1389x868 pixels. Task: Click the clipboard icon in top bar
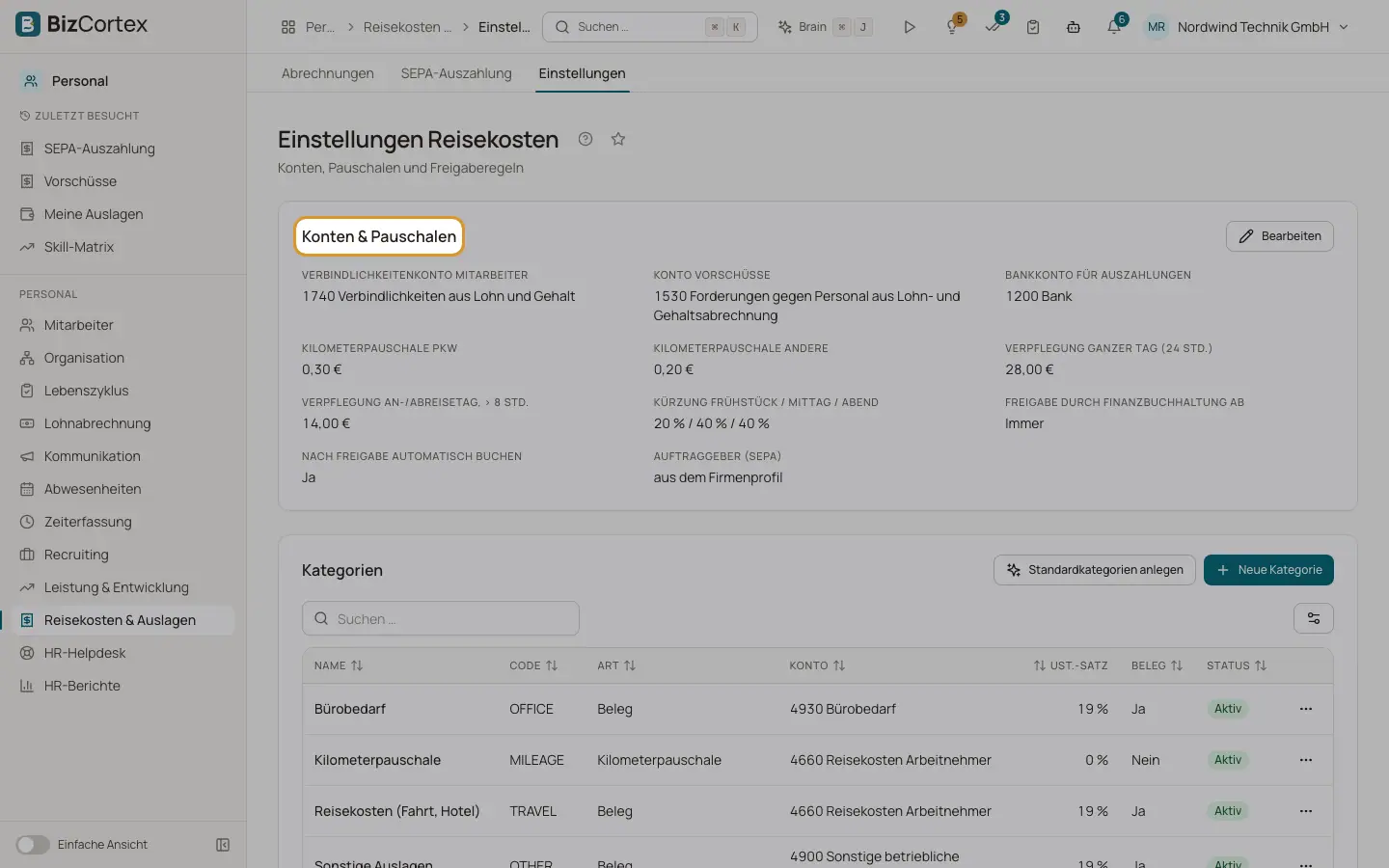pos(1033,27)
